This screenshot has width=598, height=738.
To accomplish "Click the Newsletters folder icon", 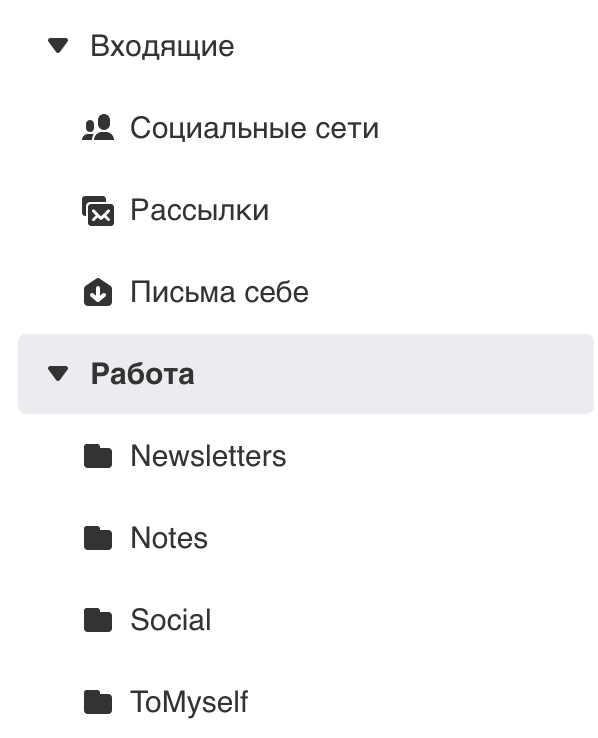I will pos(98,456).
